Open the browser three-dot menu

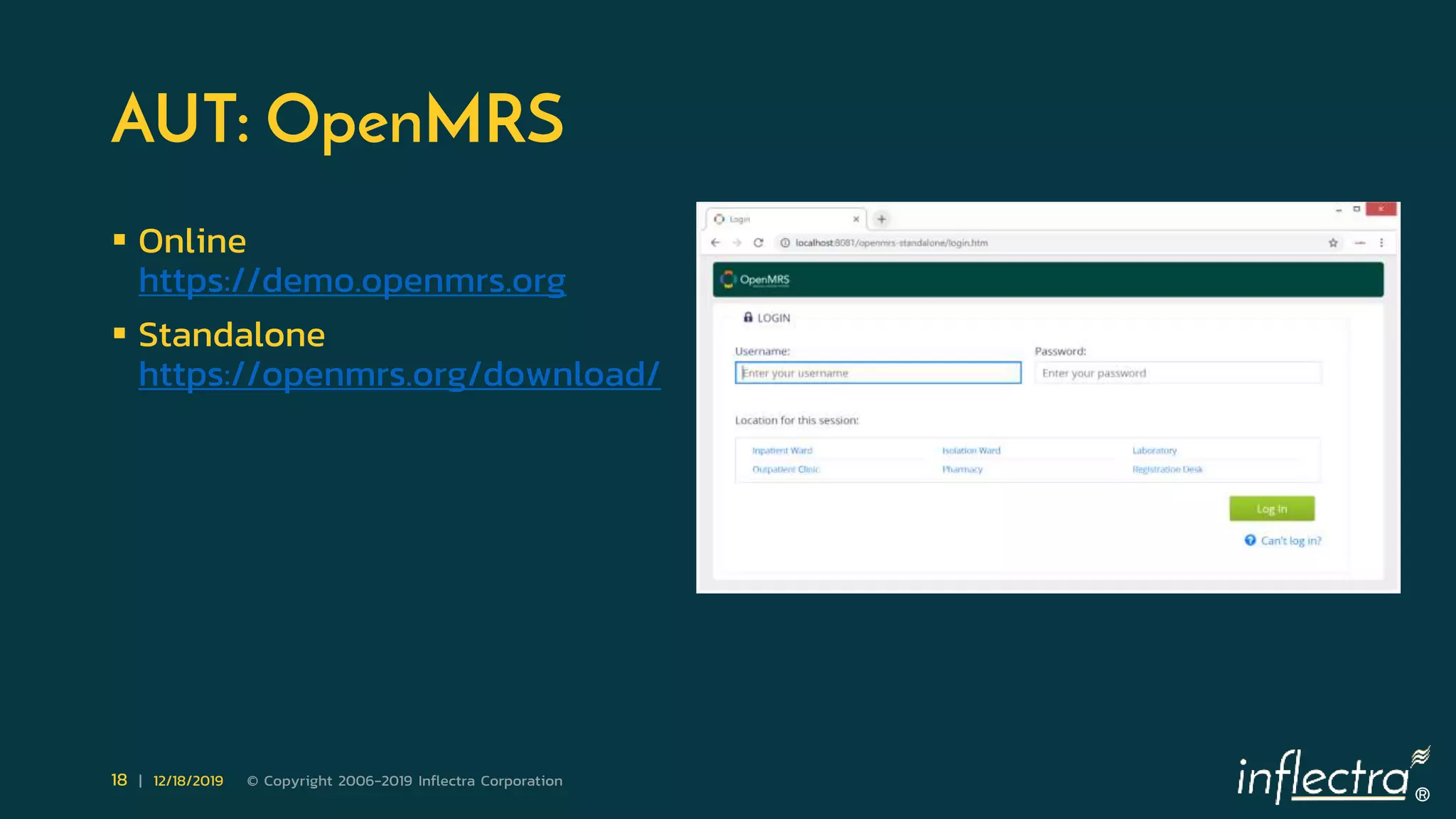click(x=1381, y=242)
